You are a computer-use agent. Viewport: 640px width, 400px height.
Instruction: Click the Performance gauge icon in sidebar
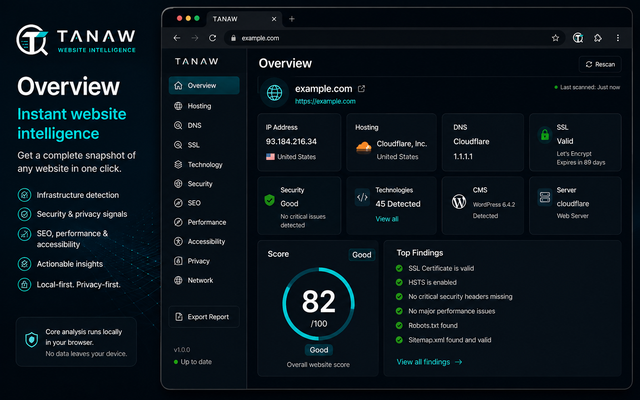(x=178, y=222)
